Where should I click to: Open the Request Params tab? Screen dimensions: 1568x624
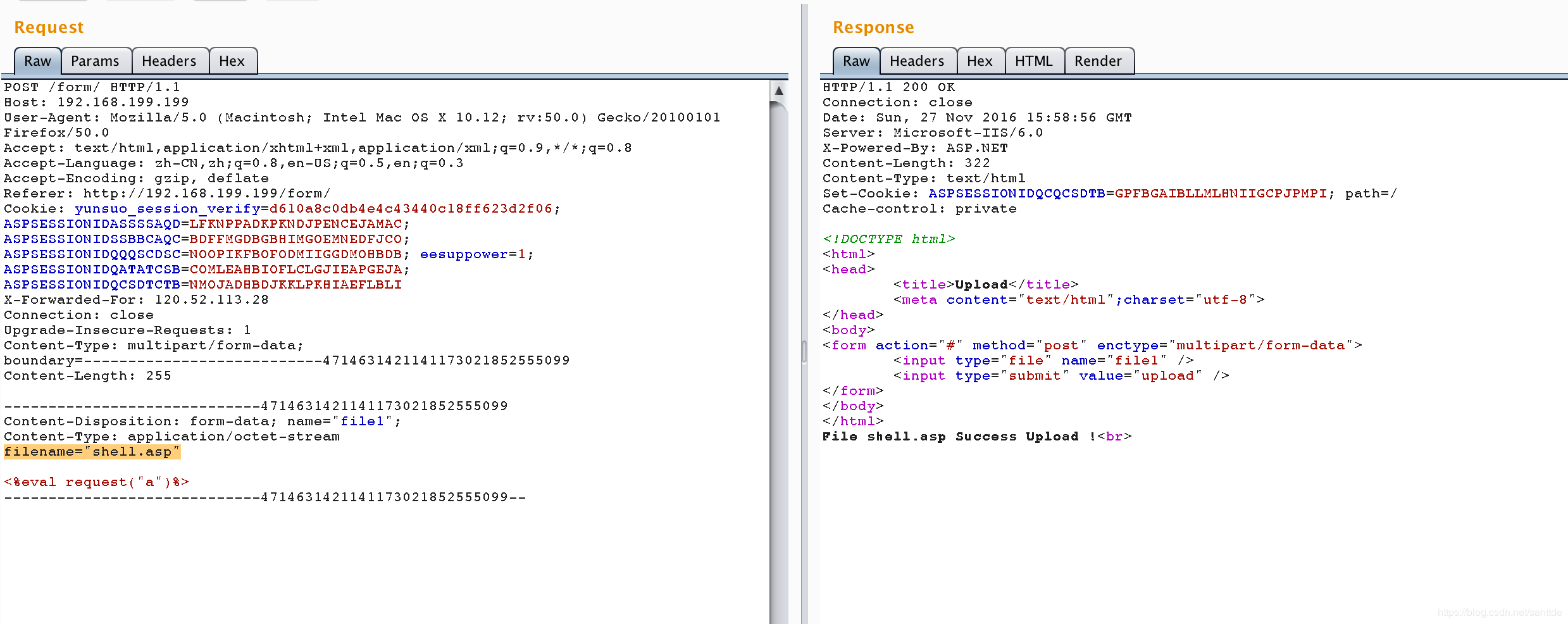pyautogui.click(x=95, y=61)
